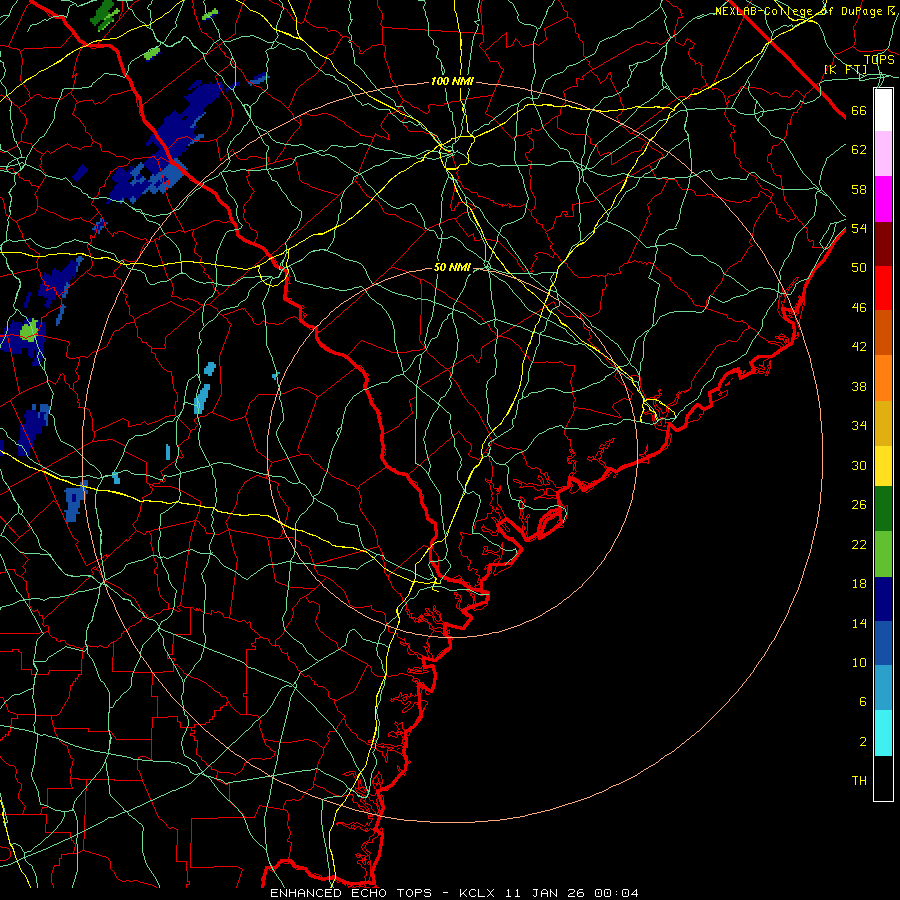This screenshot has height=900, width=900.
Task: Click the "11 JAN 26" date text
Action: tap(545, 893)
